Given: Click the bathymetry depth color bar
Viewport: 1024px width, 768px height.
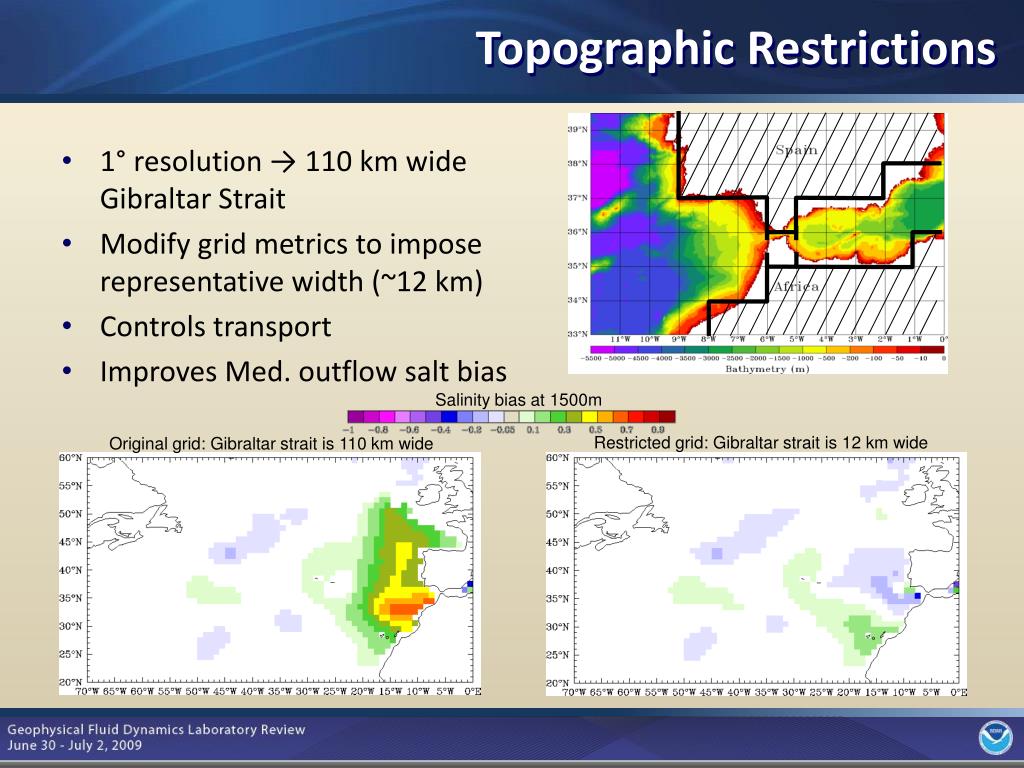Looking at the screenshot, I should click(767, 349).
